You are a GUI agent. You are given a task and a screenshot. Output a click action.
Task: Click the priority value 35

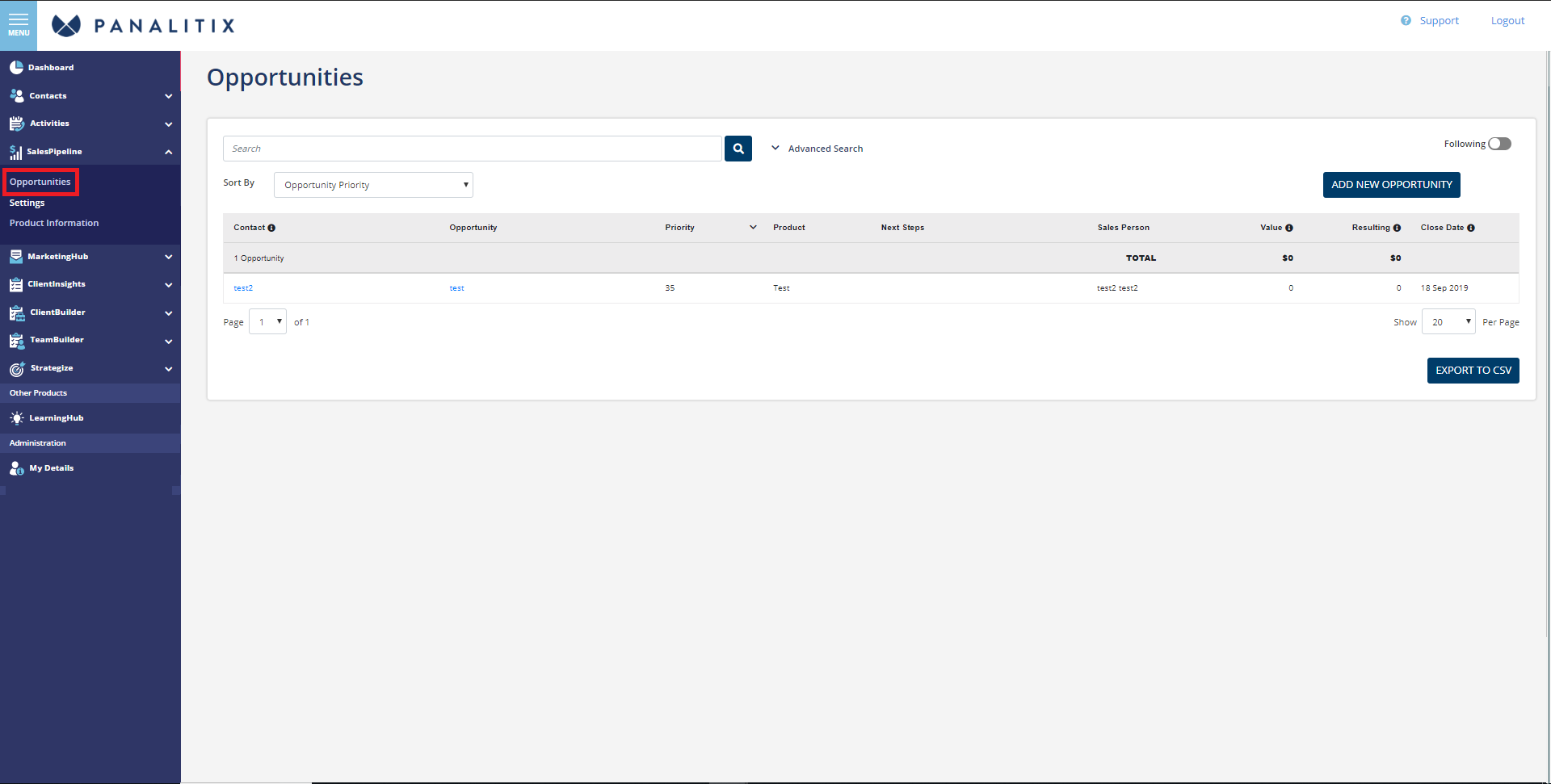[670, 288]
